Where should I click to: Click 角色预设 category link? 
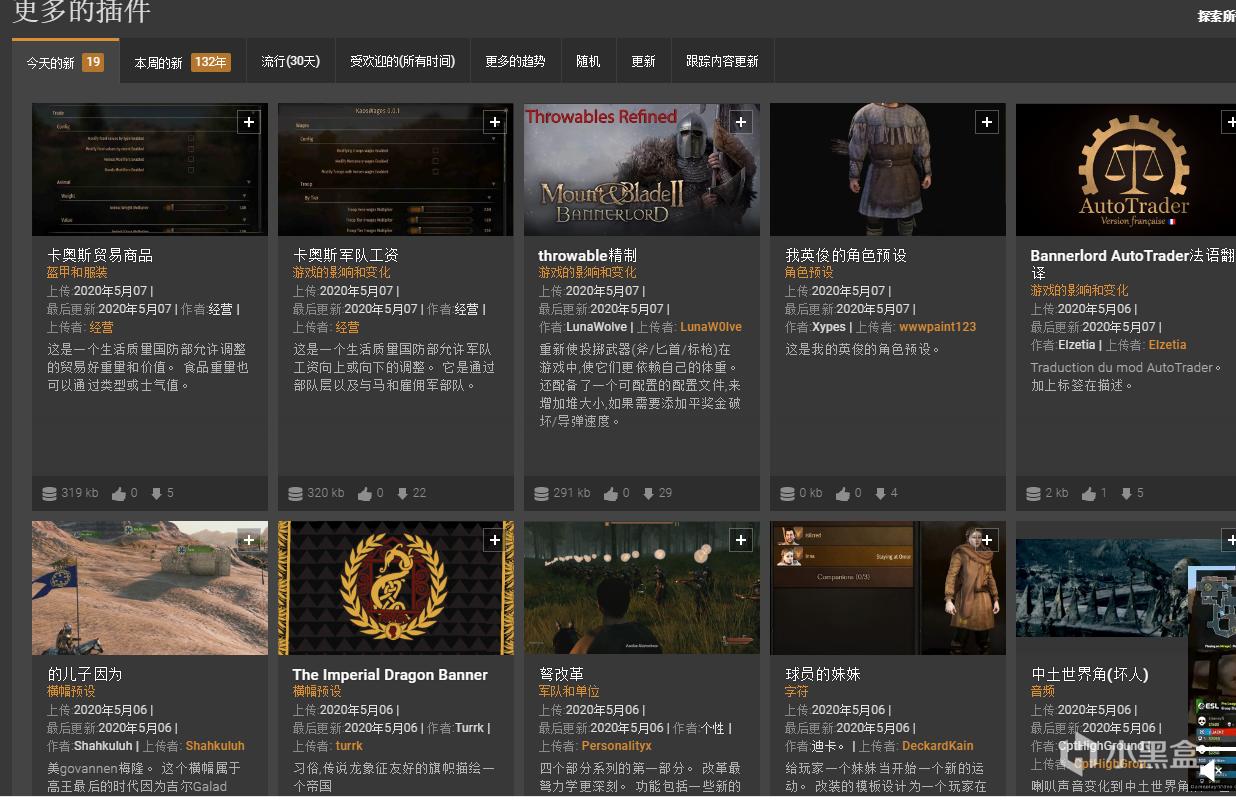(x=808, y=272)
